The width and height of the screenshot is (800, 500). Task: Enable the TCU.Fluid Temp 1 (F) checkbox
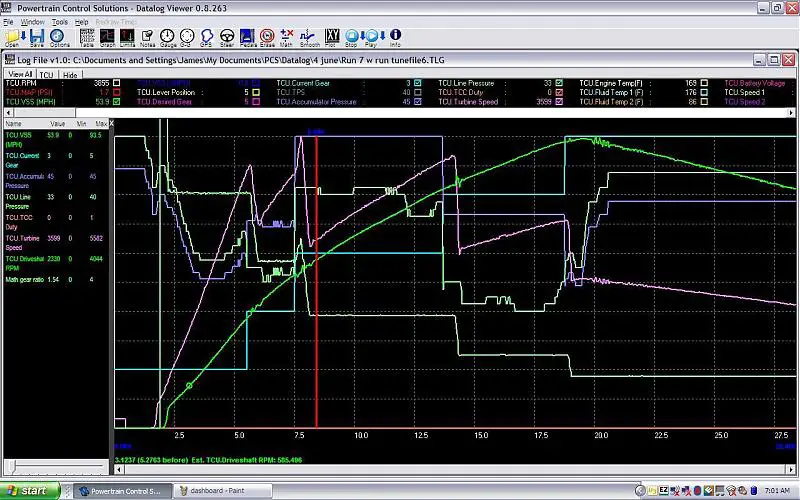tap(705, 92)
